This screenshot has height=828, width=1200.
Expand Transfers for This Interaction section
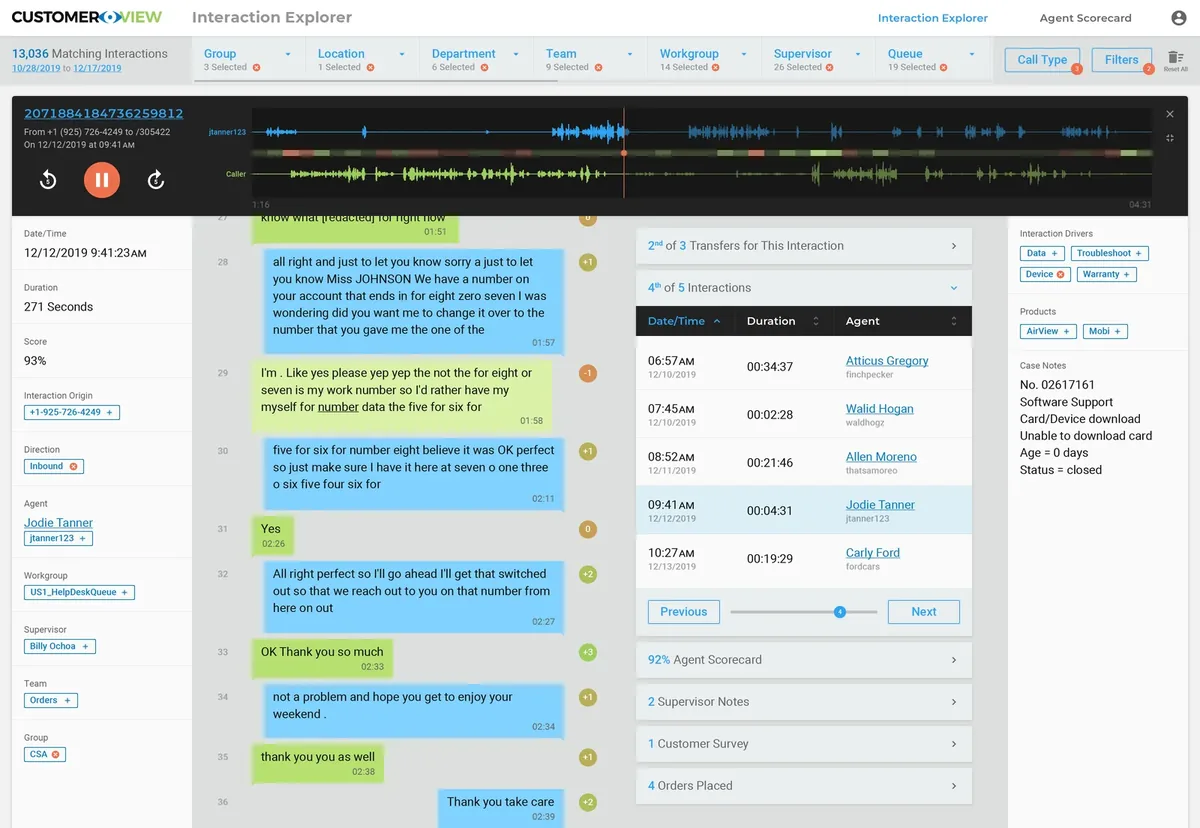[804, 245]
